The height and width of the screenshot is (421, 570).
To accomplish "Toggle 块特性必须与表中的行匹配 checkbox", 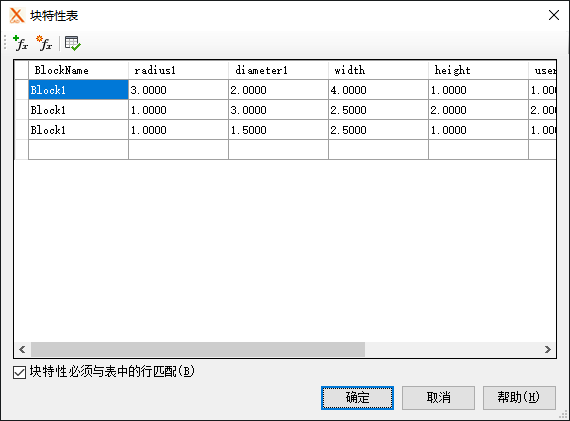I will click(20, 372).
